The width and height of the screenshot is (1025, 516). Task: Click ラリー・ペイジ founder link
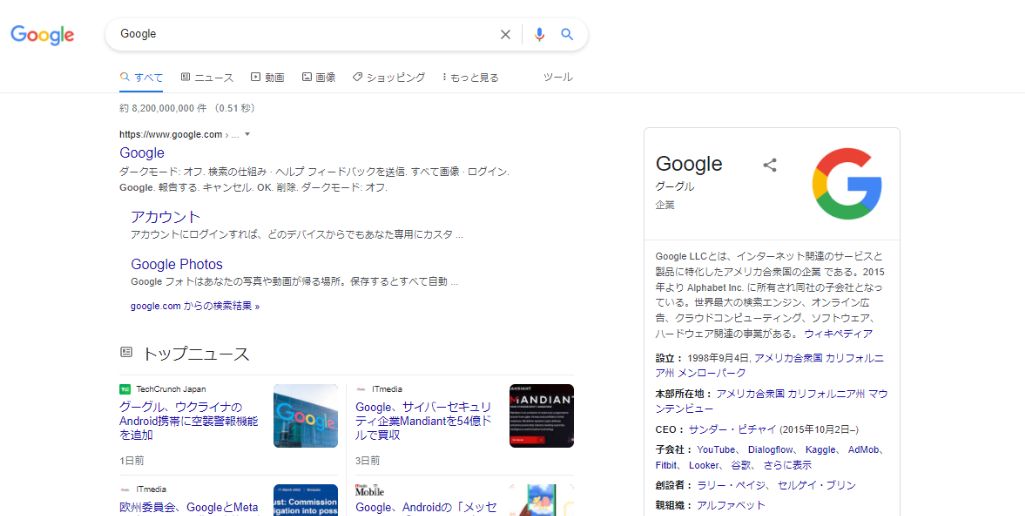731,486
